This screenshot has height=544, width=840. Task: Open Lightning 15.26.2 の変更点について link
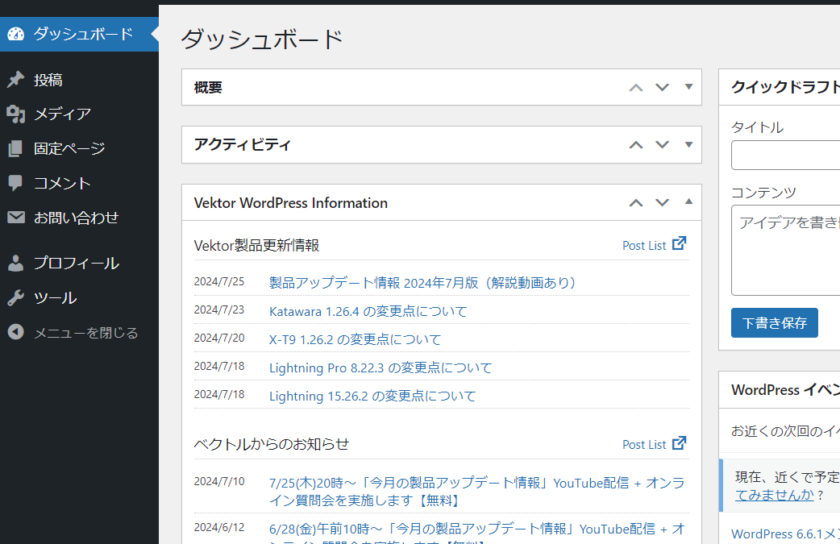pyautogui.click(x=372, y=396)
